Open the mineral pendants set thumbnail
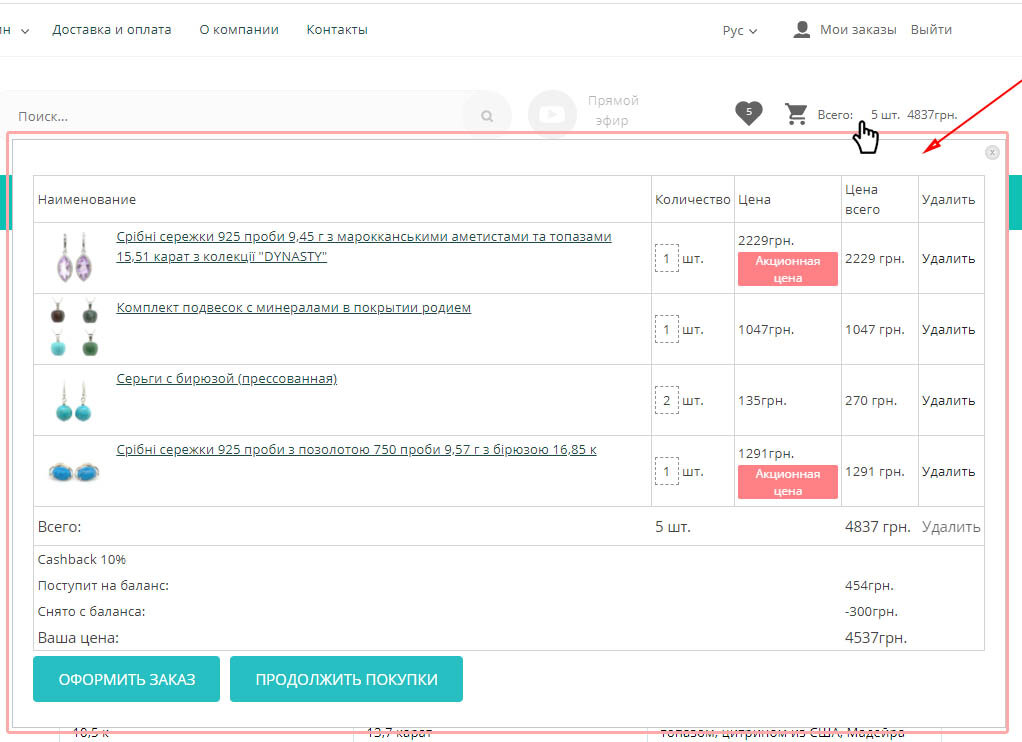 click(x=75, y=329)
